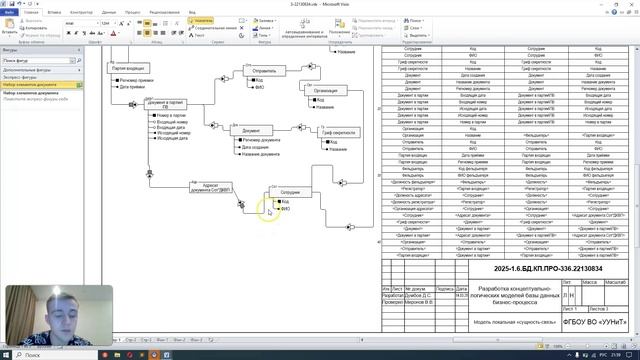Click align text right icon
640x360 pixels.
pos(155,33)
